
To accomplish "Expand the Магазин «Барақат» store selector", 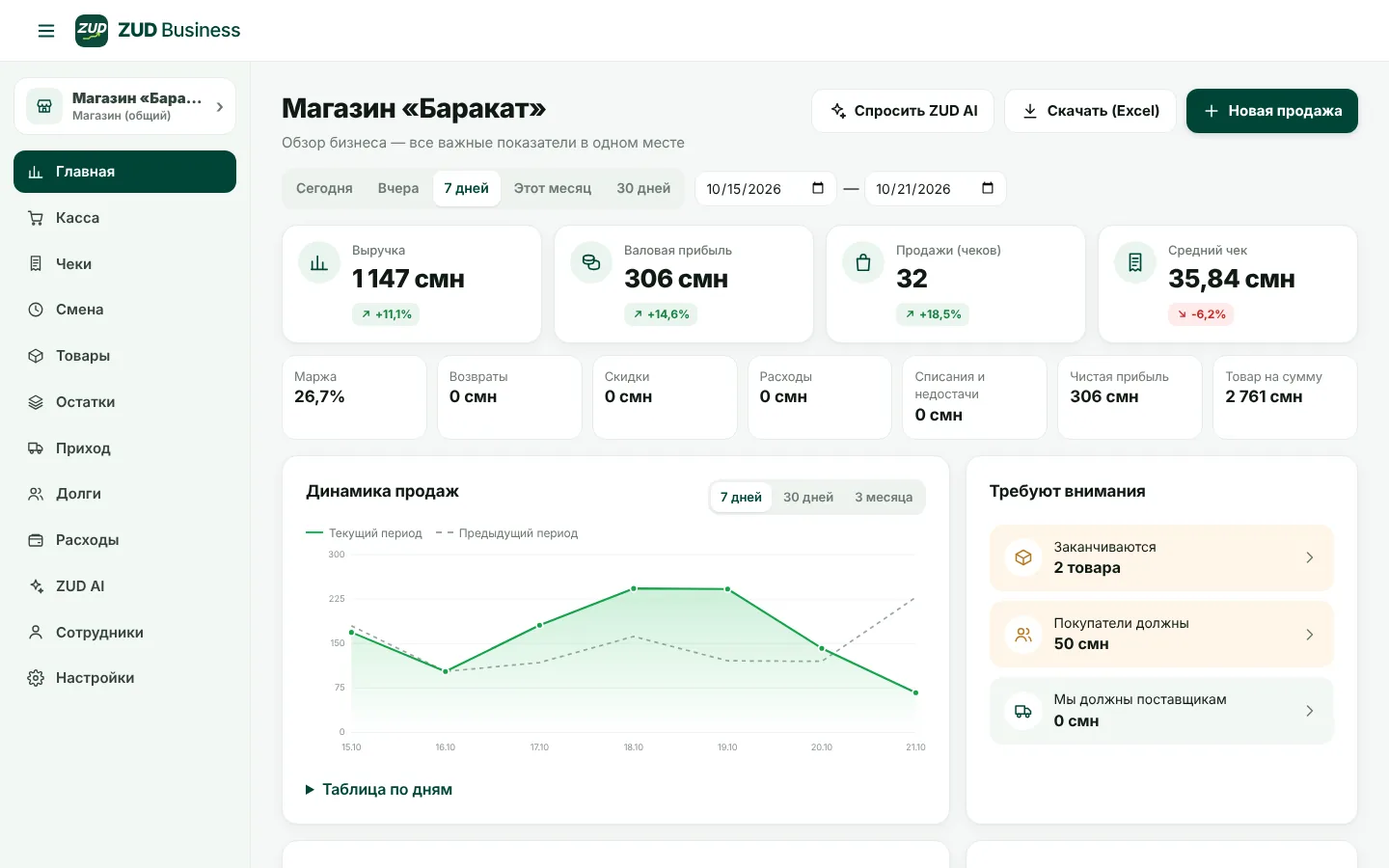I will tap(125, 106).
